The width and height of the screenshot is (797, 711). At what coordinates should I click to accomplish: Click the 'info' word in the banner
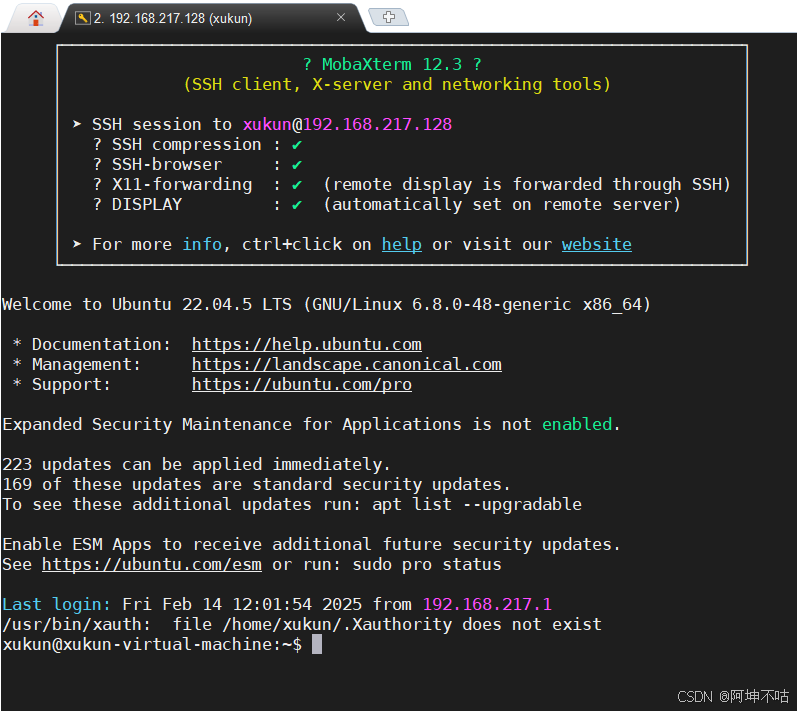pos(202,244)
